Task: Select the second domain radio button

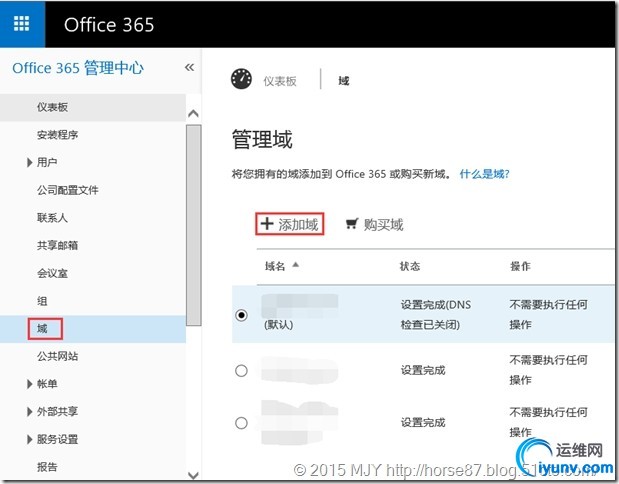Action: click(x=241, y=371)
